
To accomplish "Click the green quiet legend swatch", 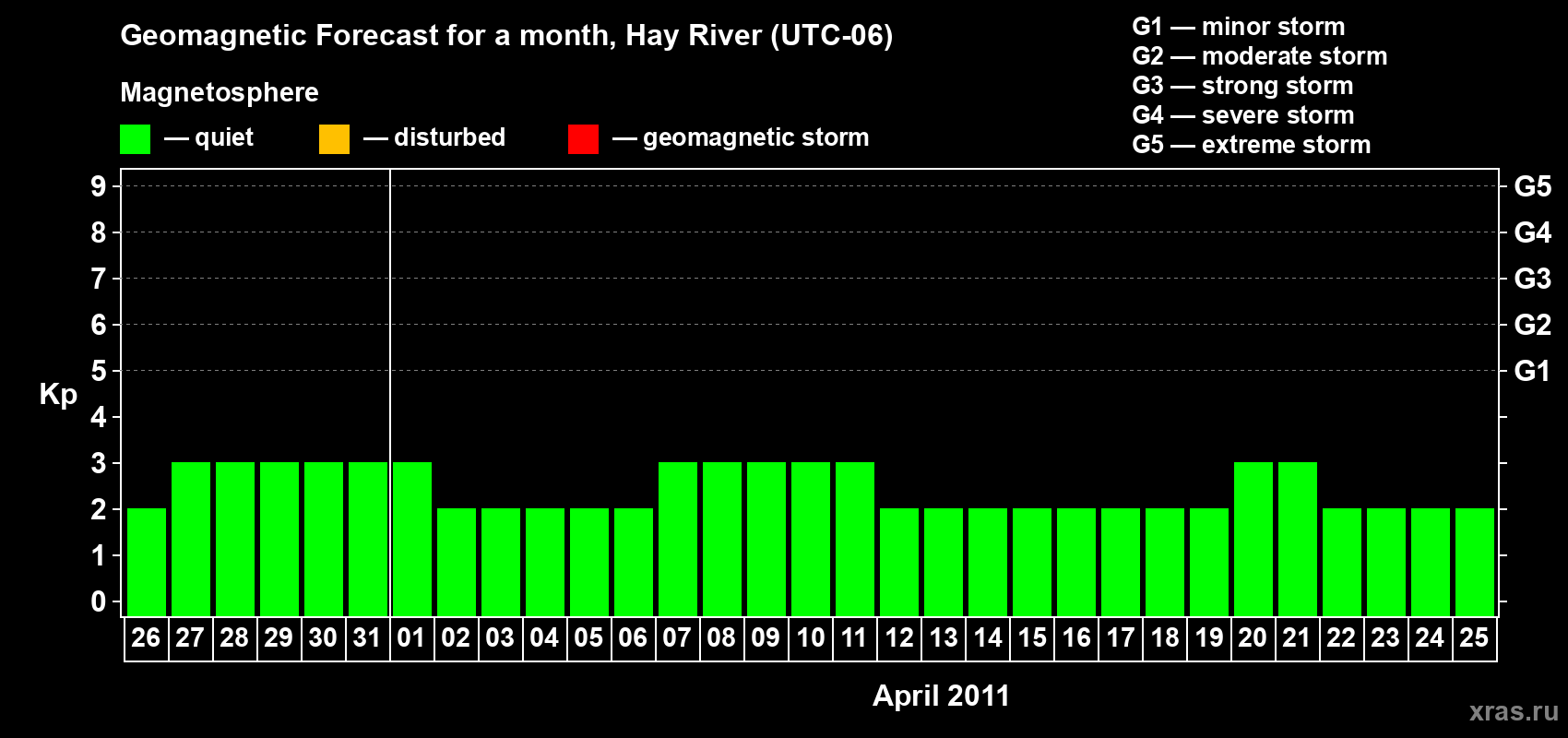I will (x=135, y=139).
